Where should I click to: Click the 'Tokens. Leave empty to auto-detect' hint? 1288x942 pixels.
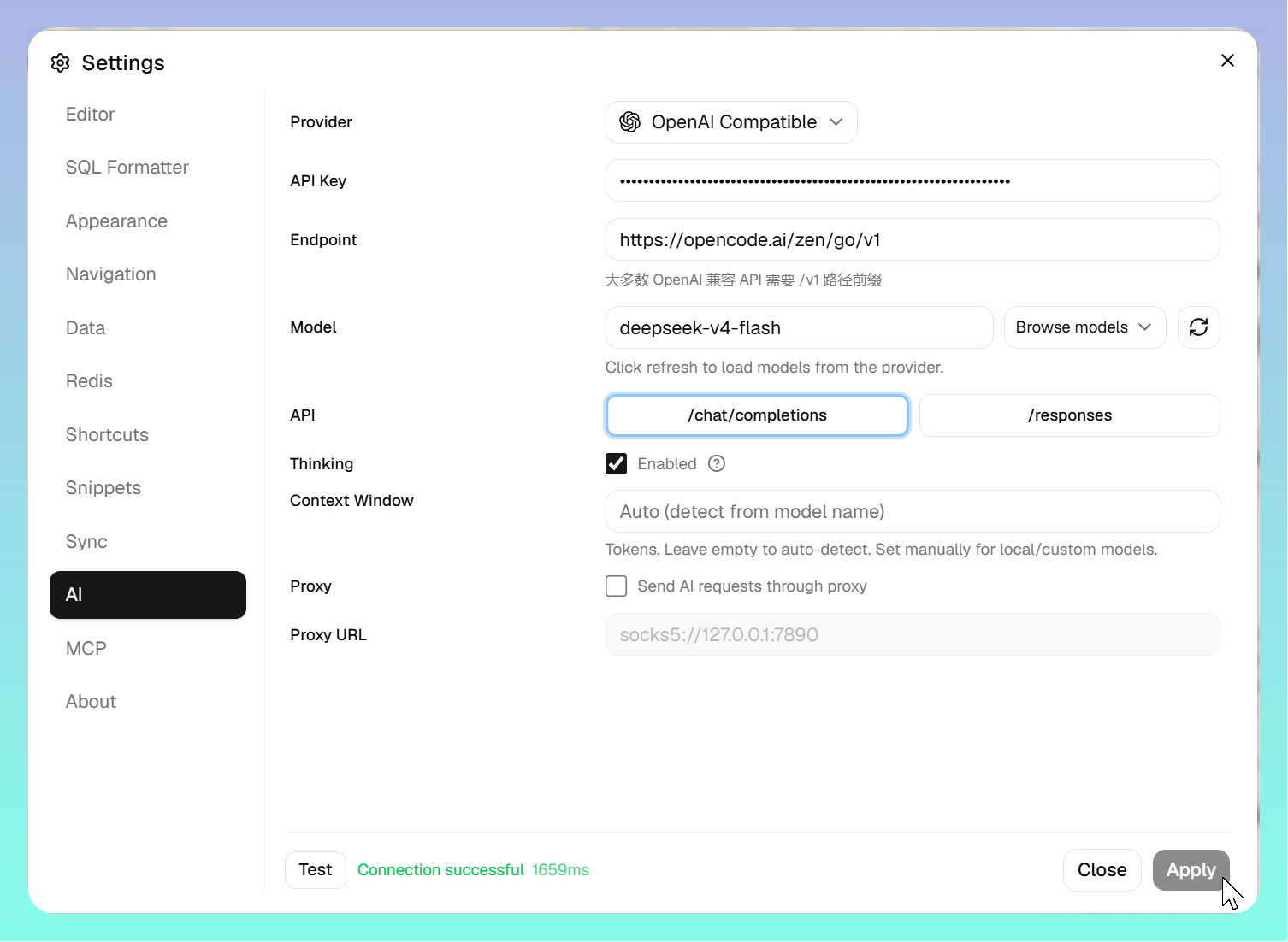[x=882, y=550]
